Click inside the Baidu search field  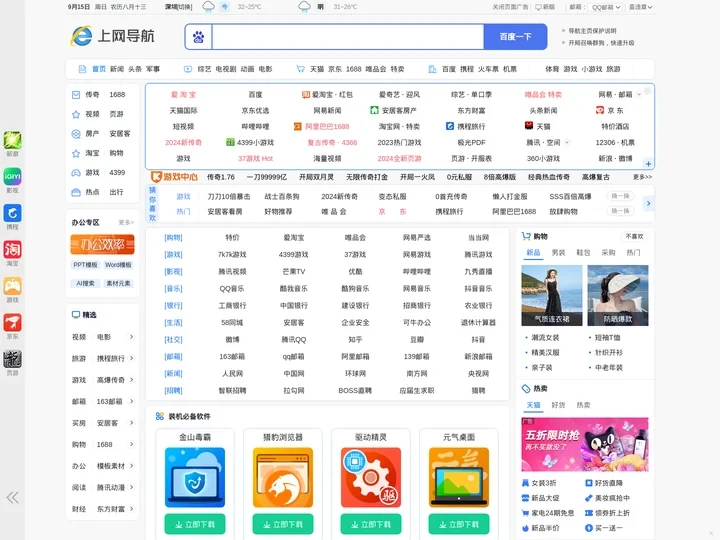tap(348, 37)
